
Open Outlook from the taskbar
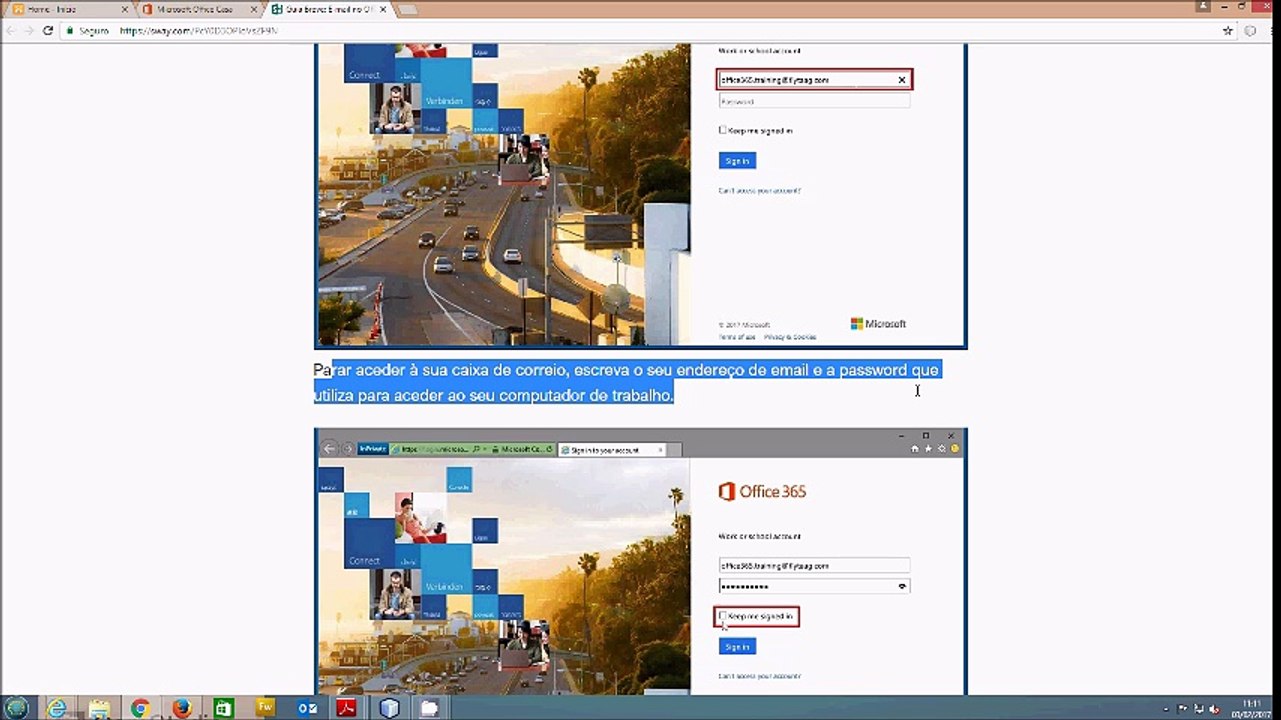click(307, 708)
